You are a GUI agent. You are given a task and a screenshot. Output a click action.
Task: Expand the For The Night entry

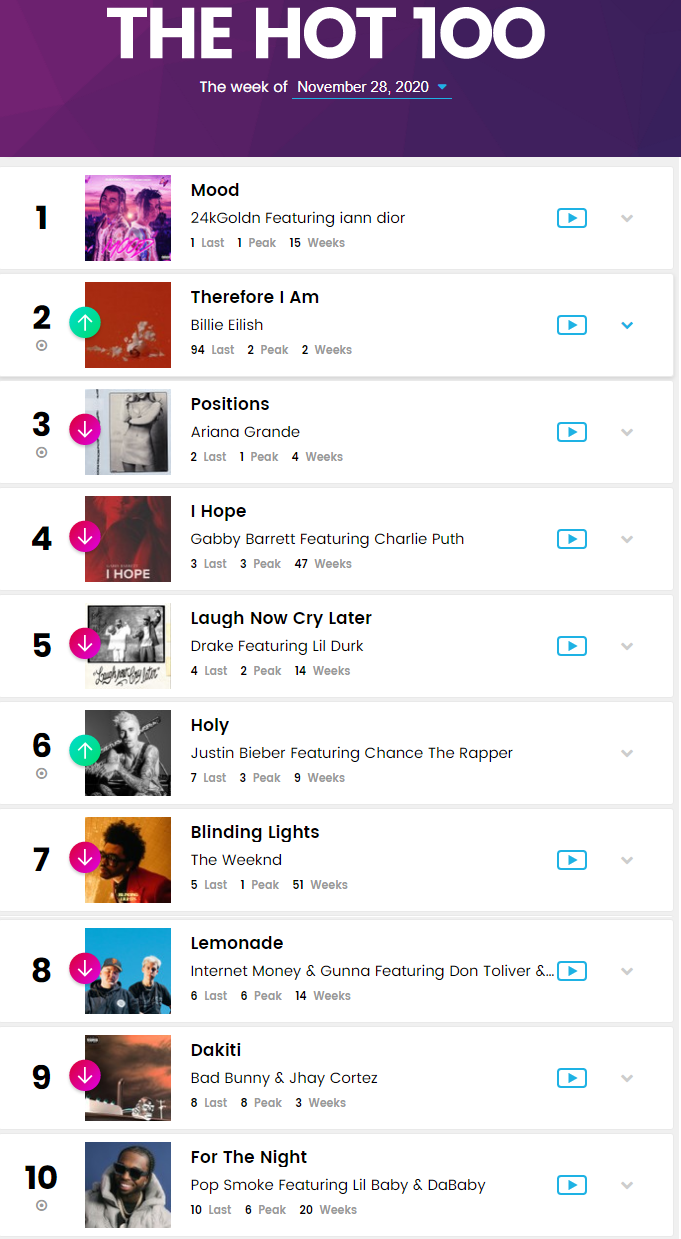(x=627, y=1185)
